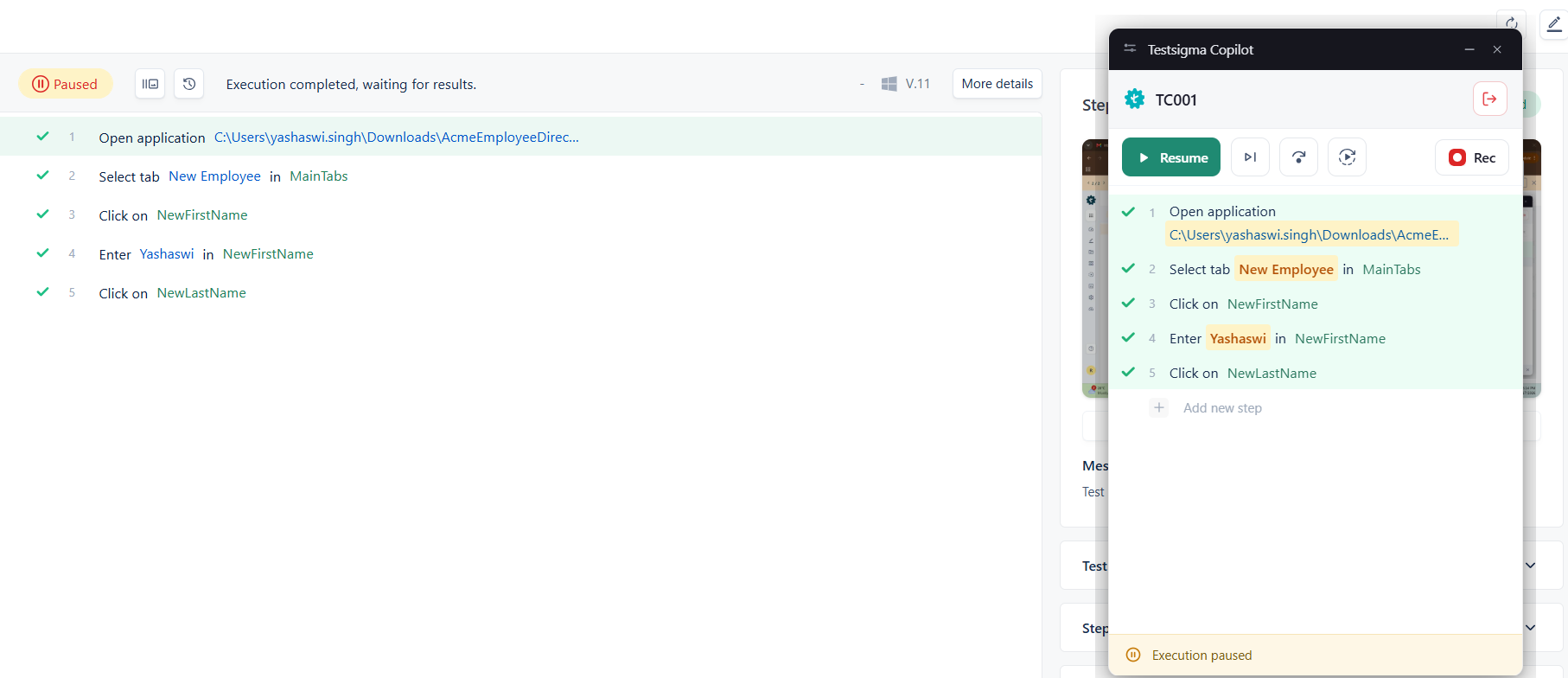Viewport: 1568px width, 678px height.
Task: Click the Paused status badge
Action: [66, 84]
